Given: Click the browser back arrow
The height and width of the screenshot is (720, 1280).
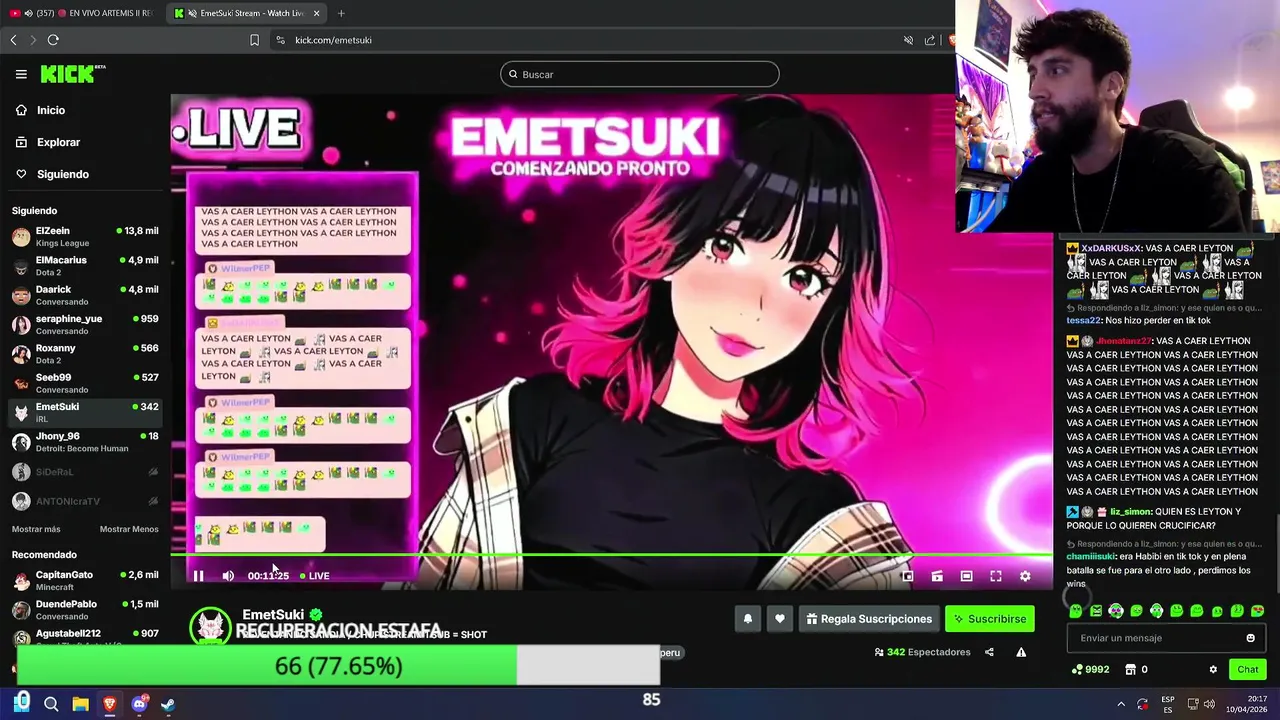Looking at the screenshot, I should click(13, 40).
